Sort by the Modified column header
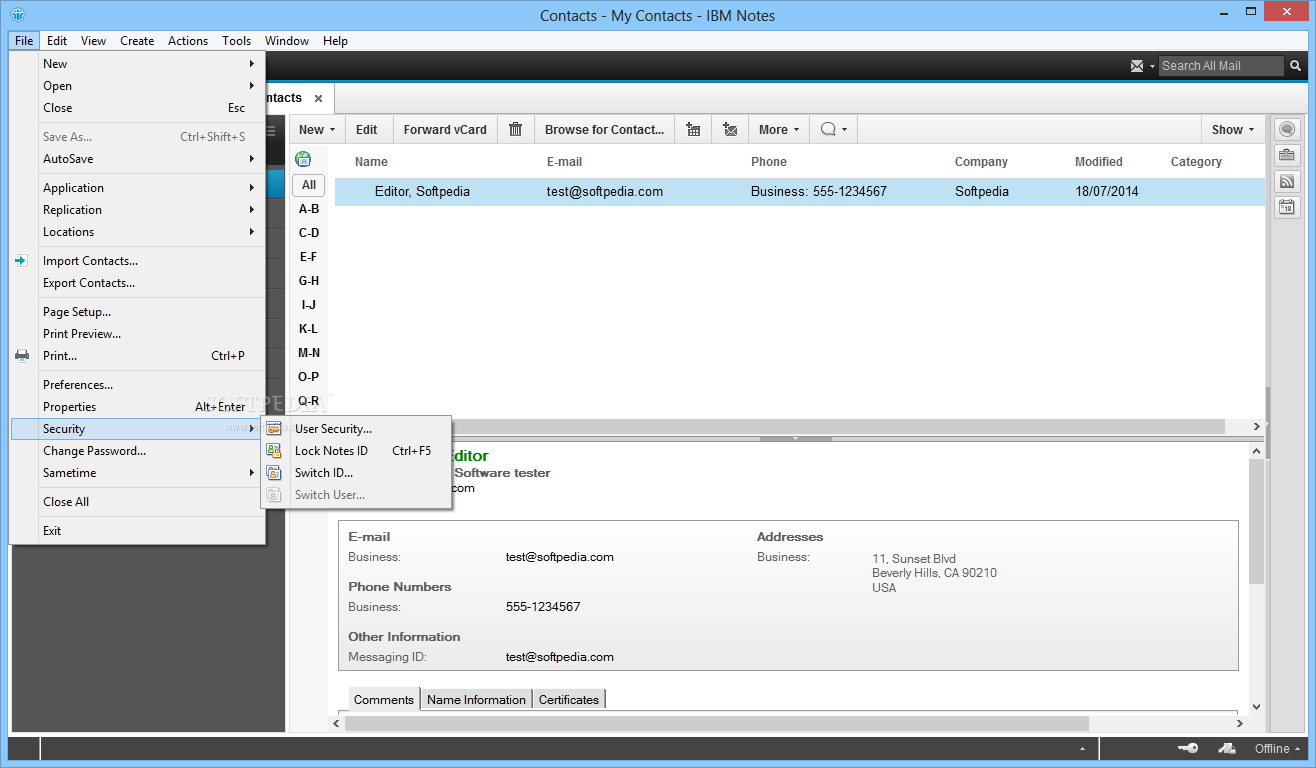The image size is (1316, 768). 1099,161
